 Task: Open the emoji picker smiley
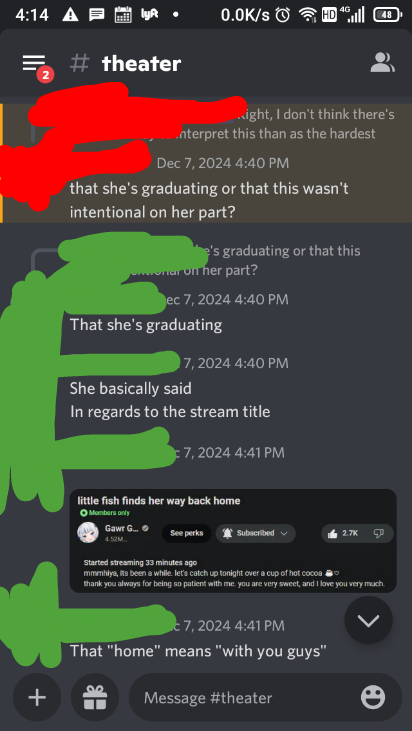click(373, 698)
